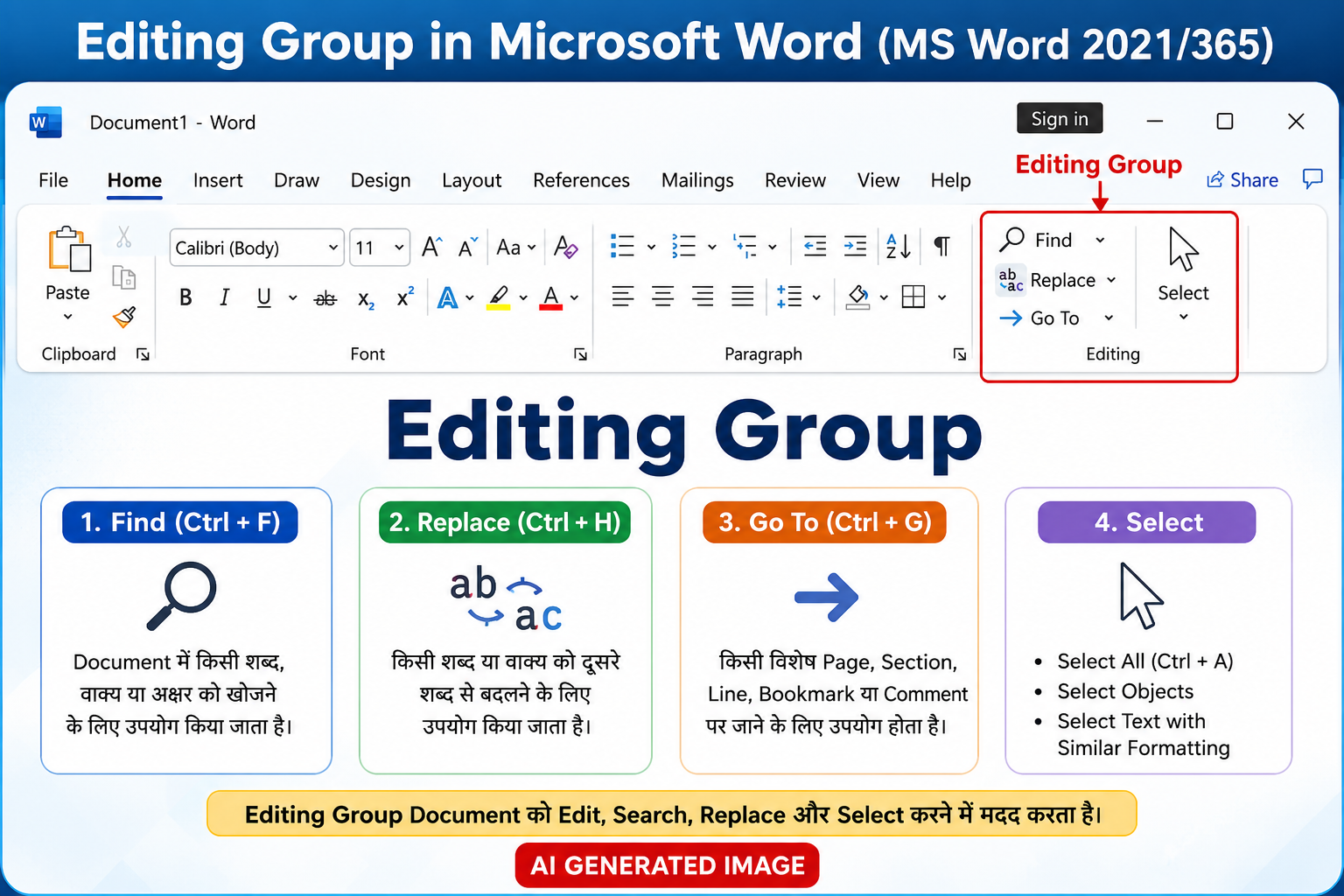The width and height of the screenshot is (1344, 896).
Task: Open the font size 11 dropdown
Action: [x=399, y=248]
